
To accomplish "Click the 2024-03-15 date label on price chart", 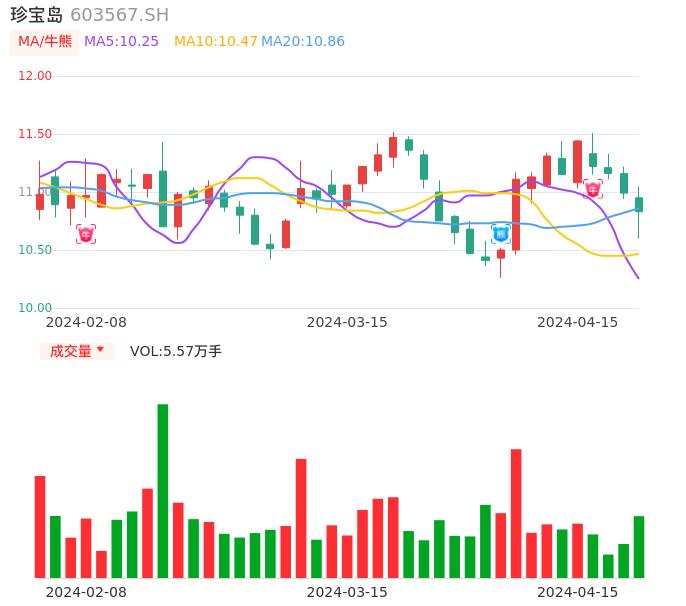I will click(347, 322).
